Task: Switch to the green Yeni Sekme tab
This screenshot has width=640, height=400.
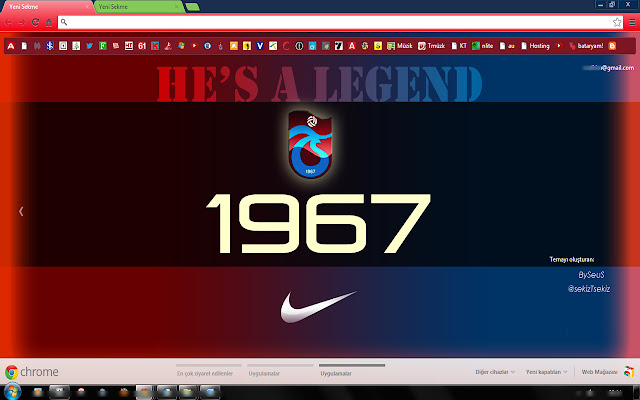Action: 137,7
